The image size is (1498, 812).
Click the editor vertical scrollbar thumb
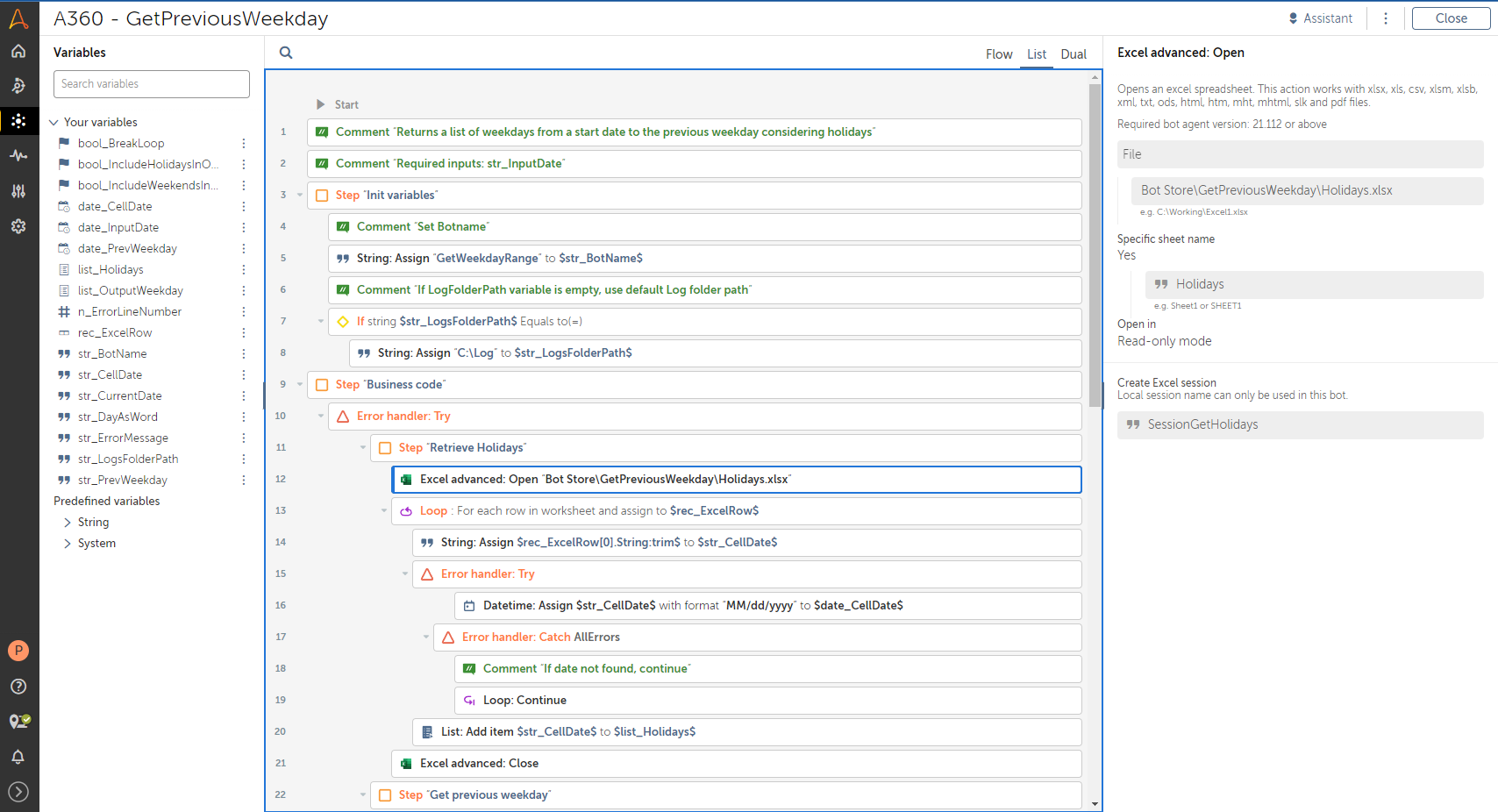click(1095, 246)
